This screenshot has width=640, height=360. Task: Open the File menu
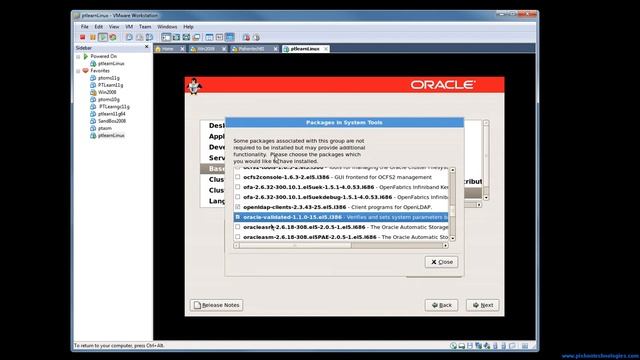click(84, 27)
